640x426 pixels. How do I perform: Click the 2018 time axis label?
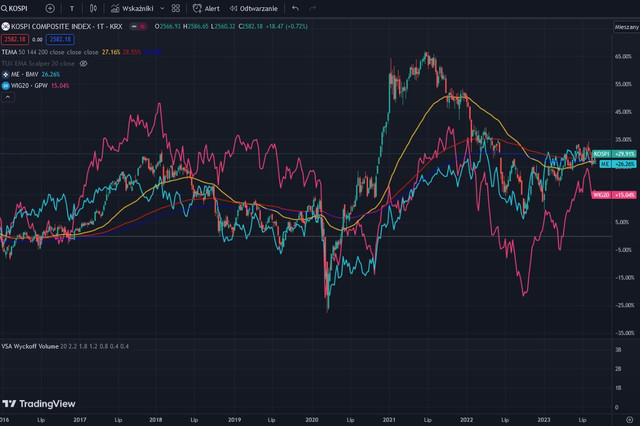pos(156,420)
